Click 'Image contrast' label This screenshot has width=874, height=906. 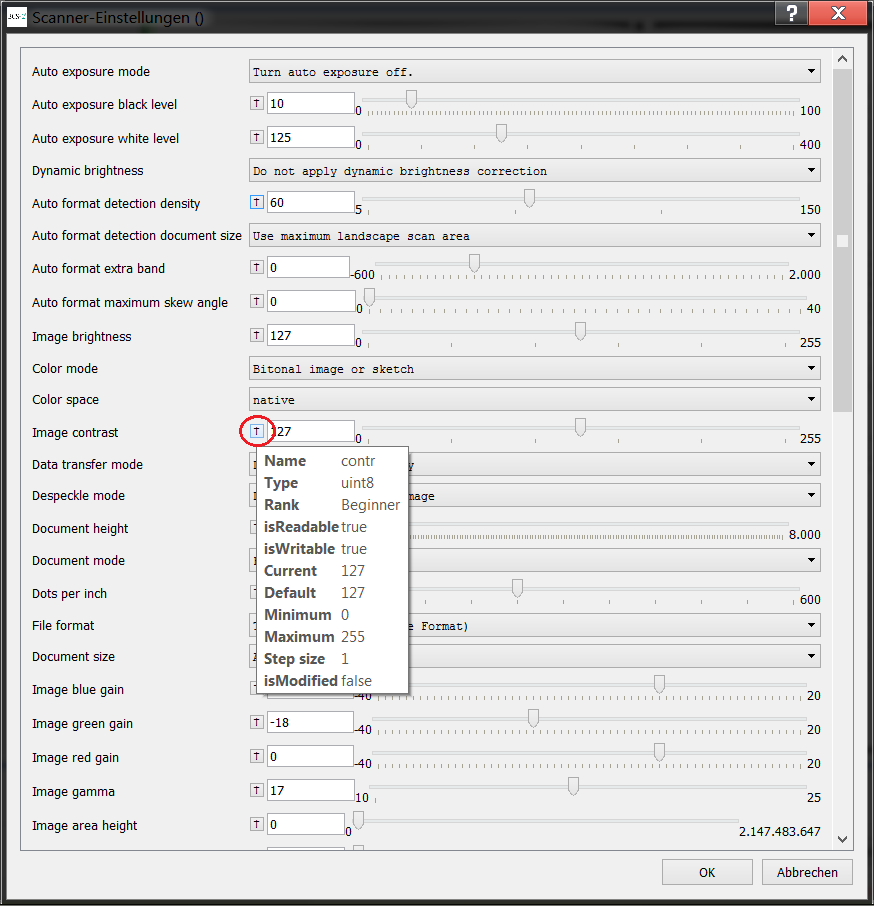[x=75, y=433]
